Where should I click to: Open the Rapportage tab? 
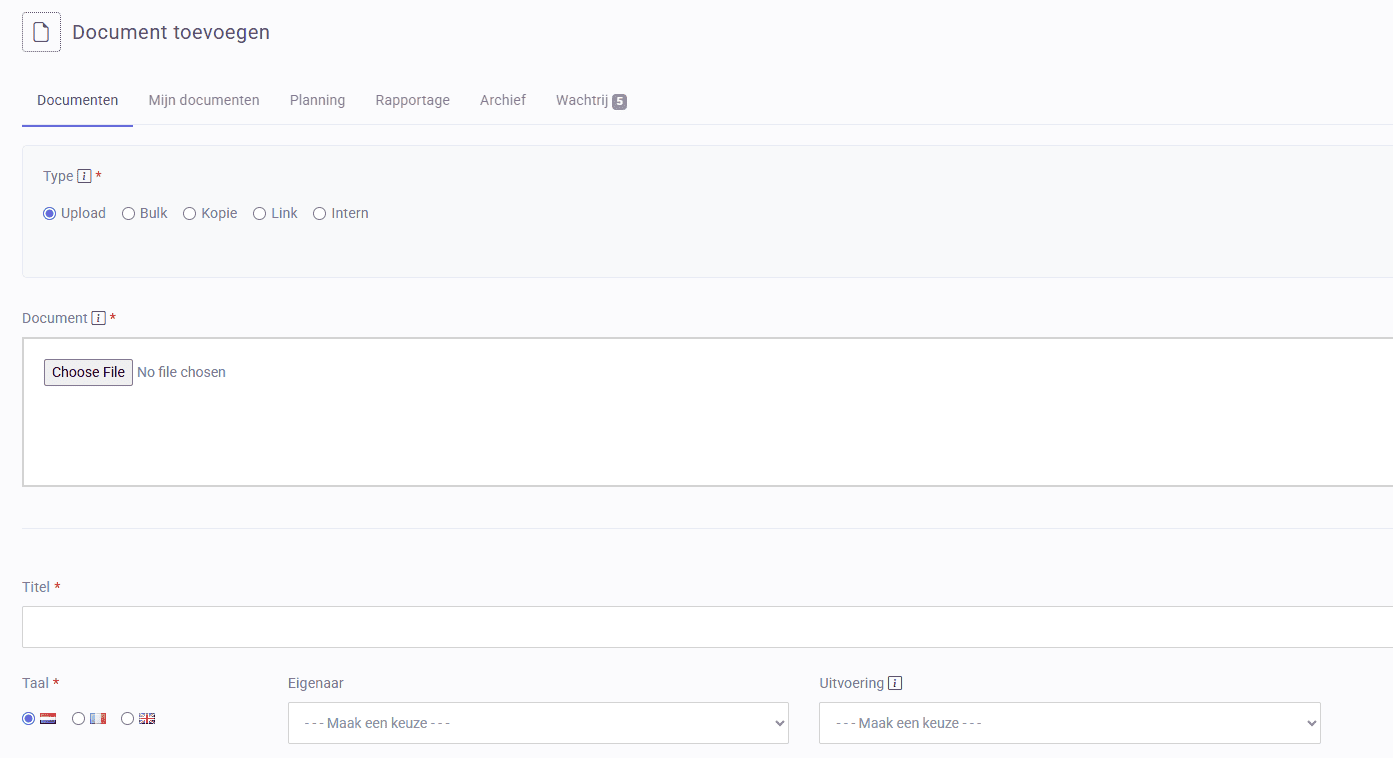click(x=412, y=100)
